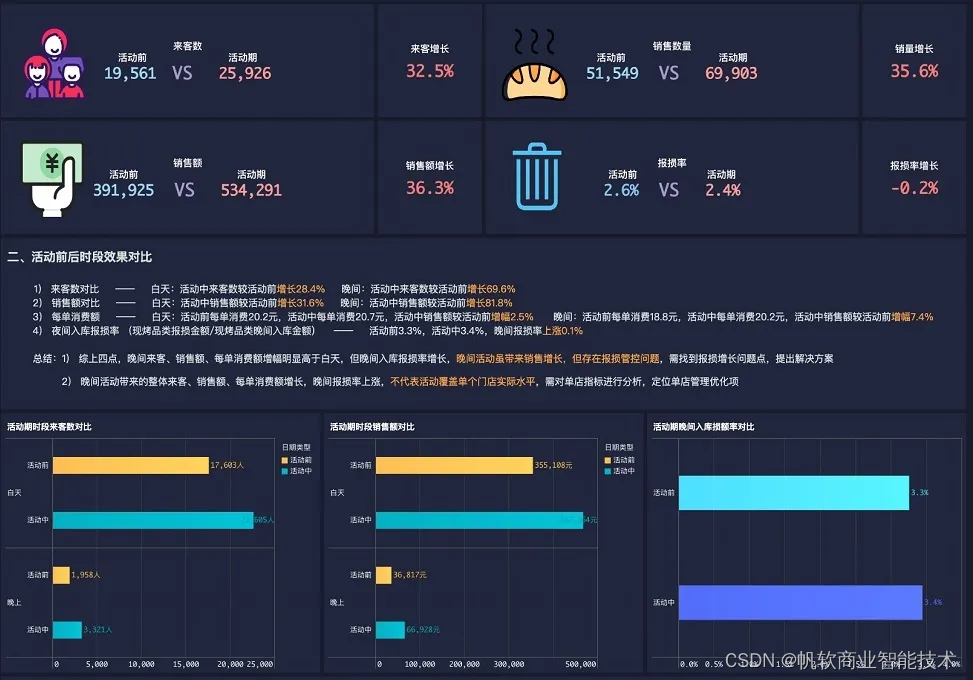Click the blue trash bin icon

(x=537, y=176)
